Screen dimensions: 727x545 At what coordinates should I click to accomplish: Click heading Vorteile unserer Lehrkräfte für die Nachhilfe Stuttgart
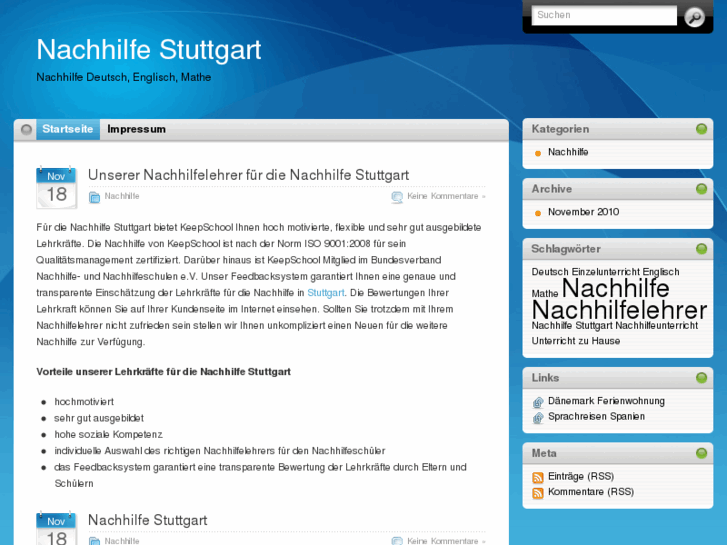164,372
